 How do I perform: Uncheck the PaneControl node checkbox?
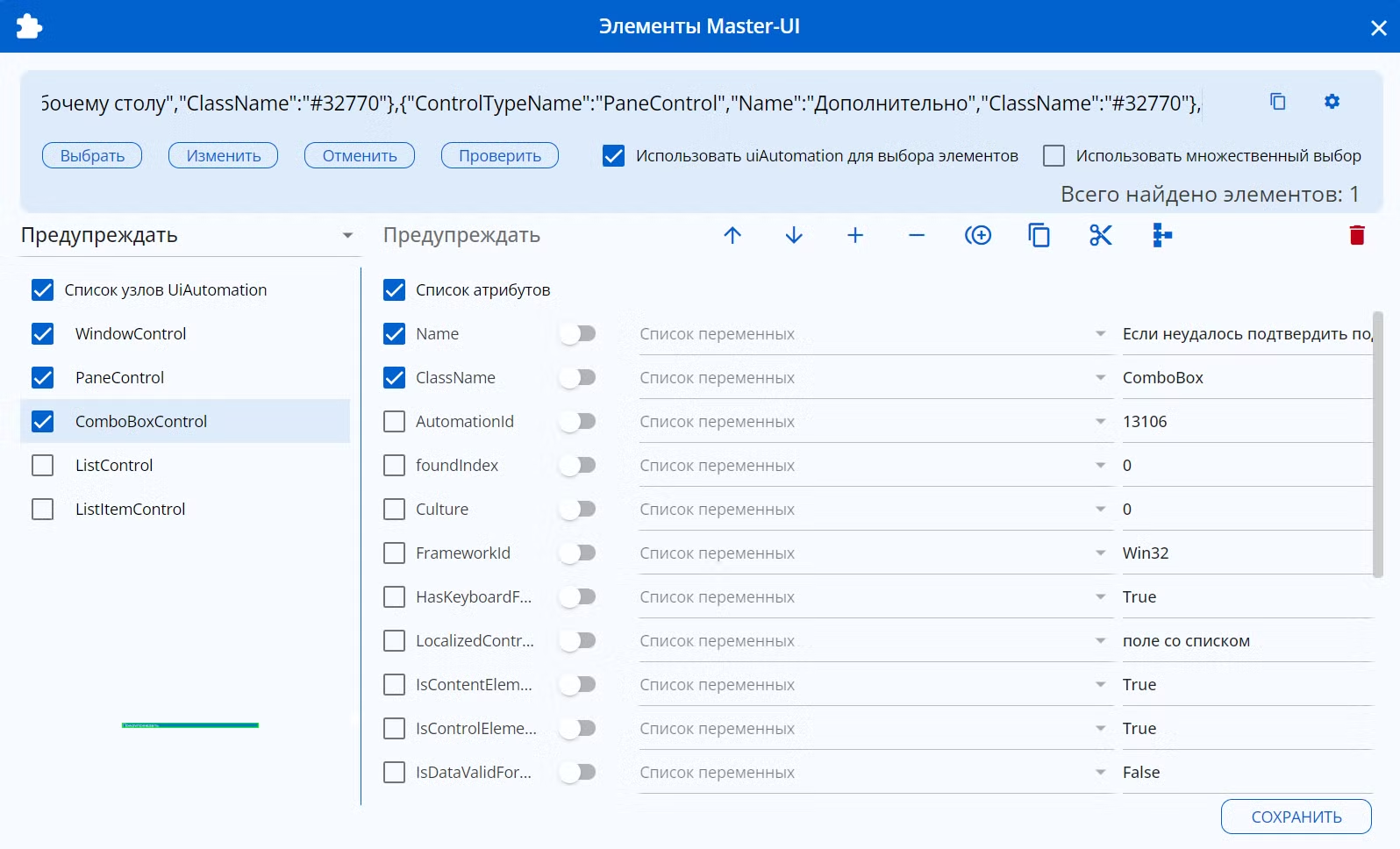coord(42,378)
